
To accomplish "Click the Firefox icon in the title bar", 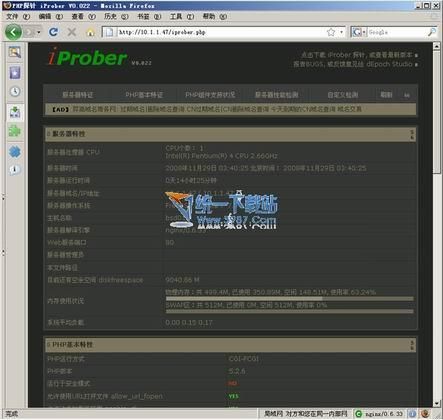I will pyautogui.click(x=7, y=5).
